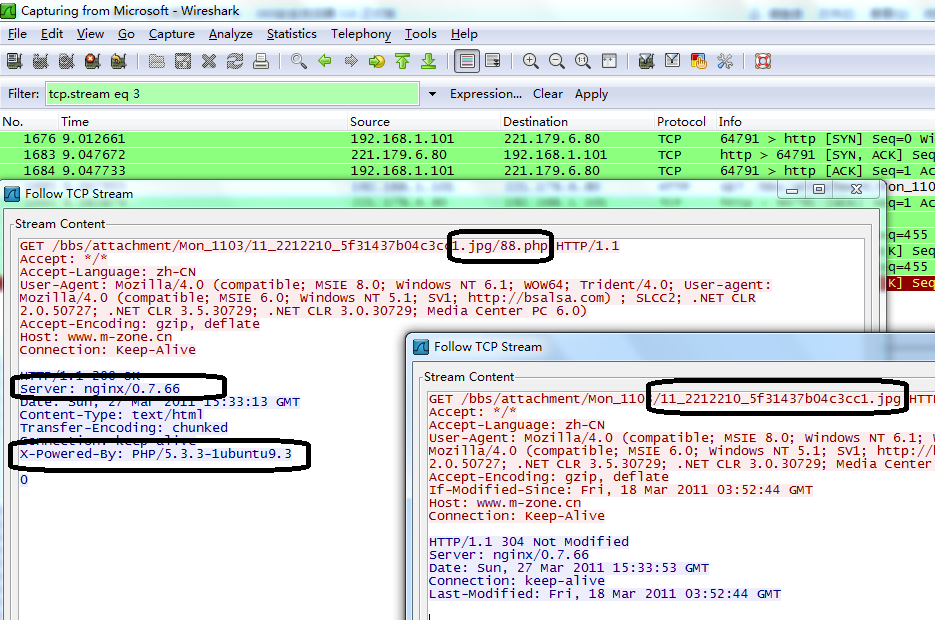
Task: Jump to last packet icon
Action: (x=429, y=61)
